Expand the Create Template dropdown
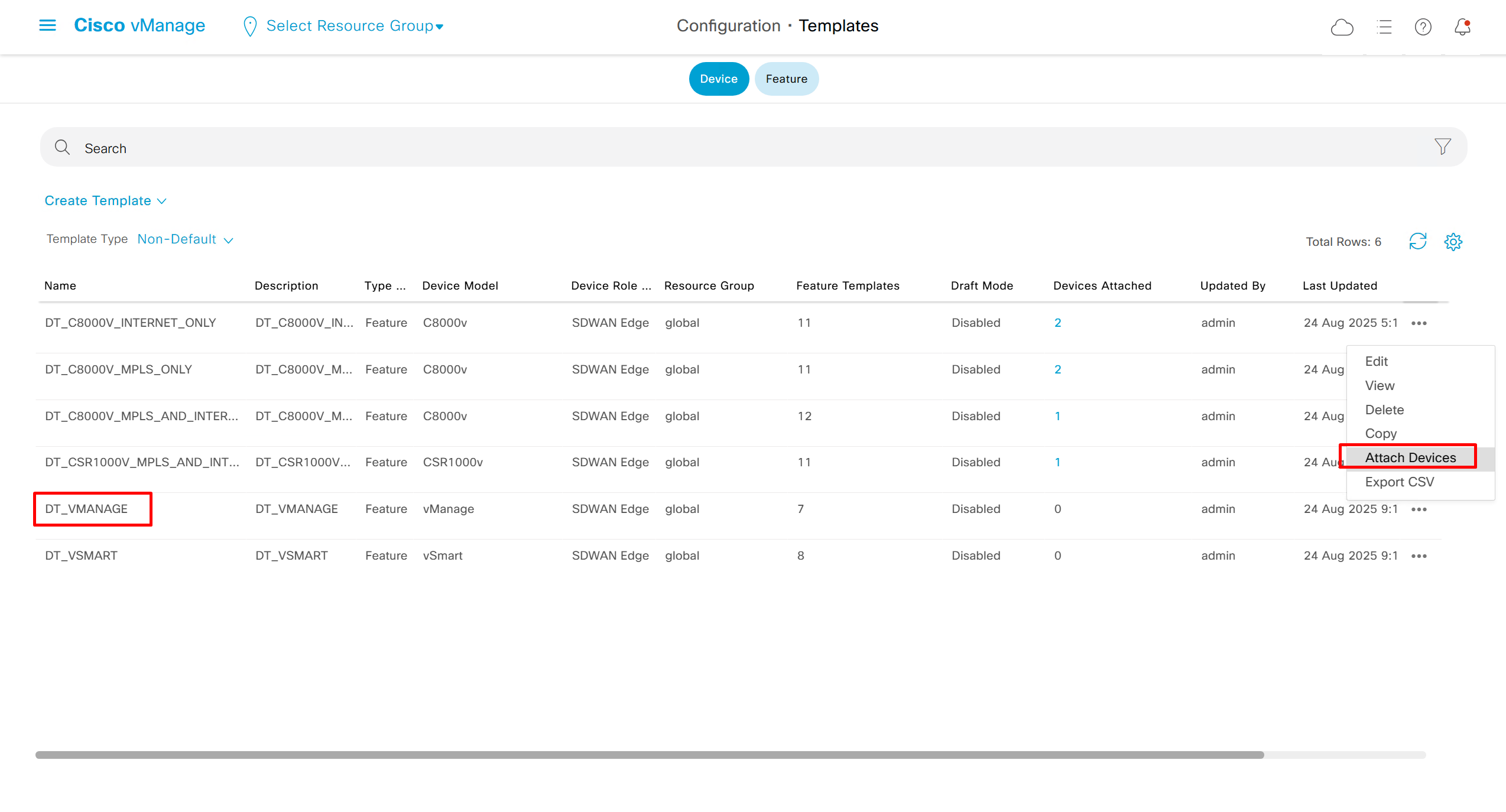 click(105, 201)
